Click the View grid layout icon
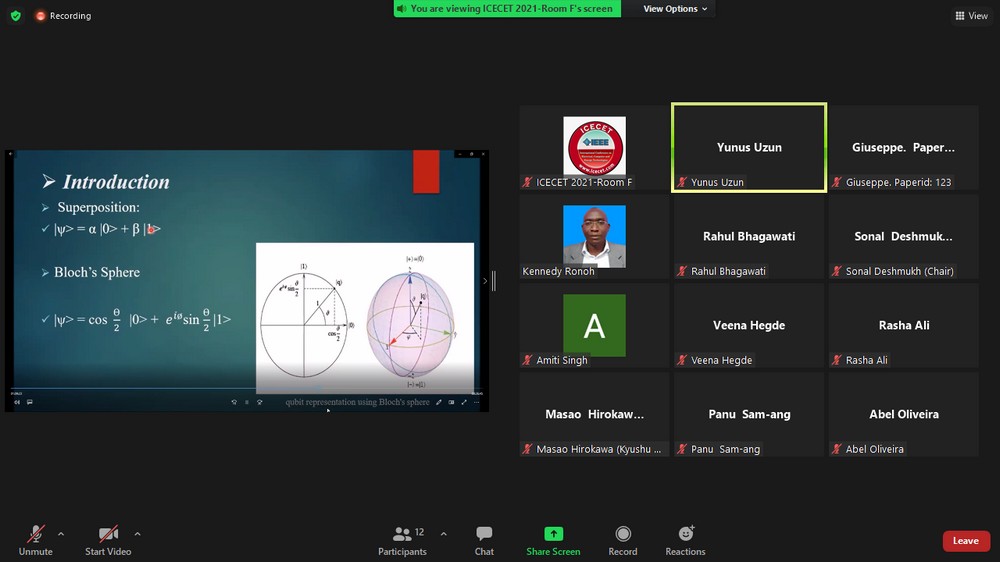This screenshot has width=1000, height=562. 971,16
